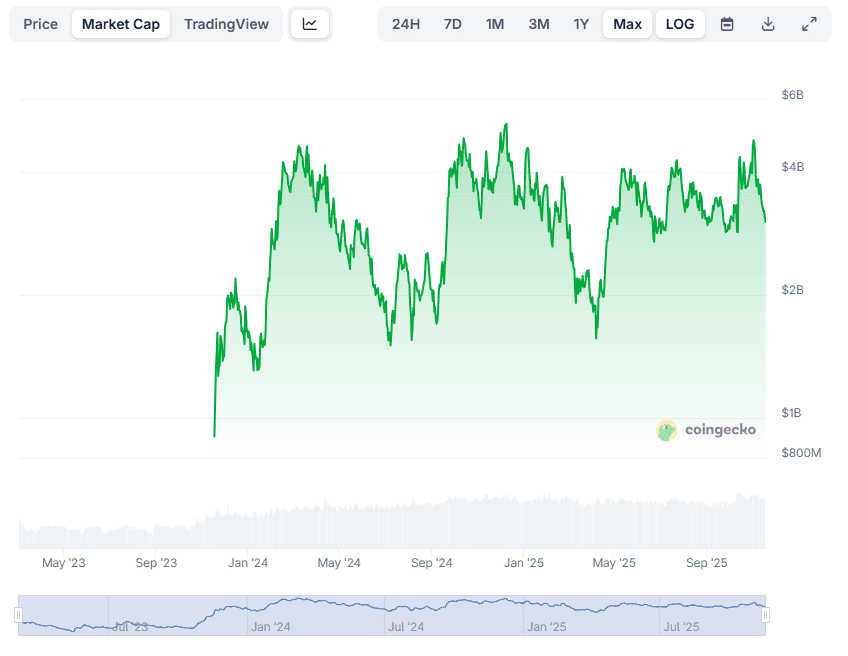Set time range to 24H
Image resolution: width=848 pixels, height=656 pixels.
406,24
